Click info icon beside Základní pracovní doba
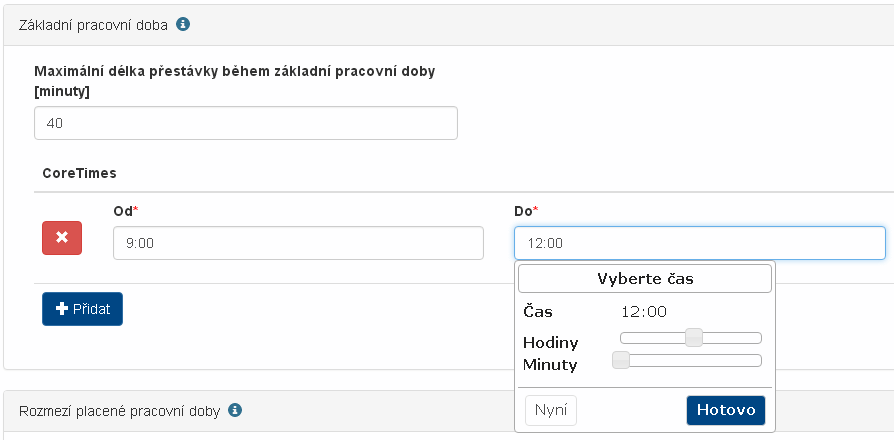Screen dimensions: 894x440 [183, 23]
